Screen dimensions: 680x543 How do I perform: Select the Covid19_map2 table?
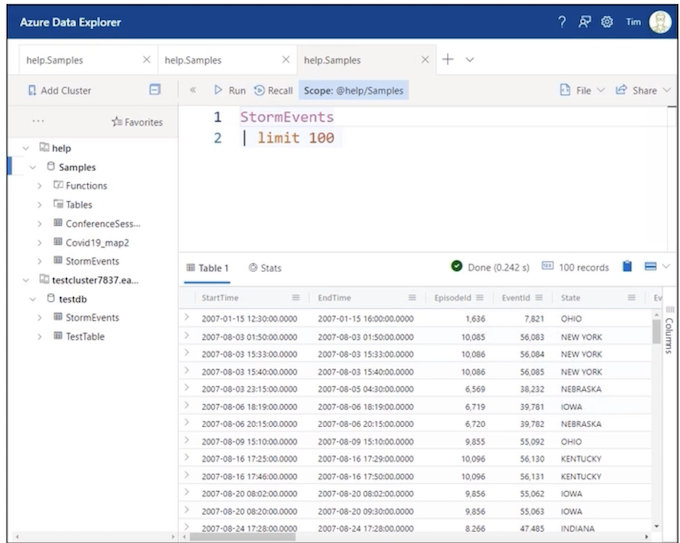coord(97,242)
